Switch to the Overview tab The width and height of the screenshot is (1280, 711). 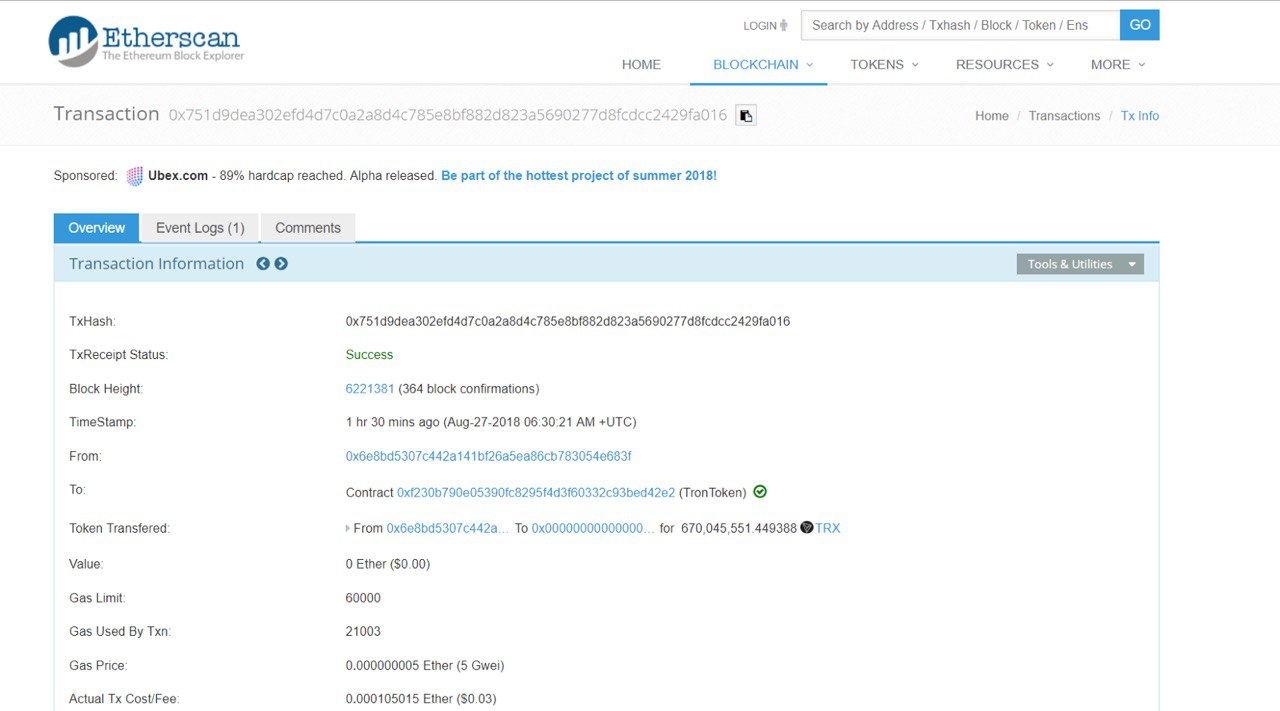click(97, 228)
